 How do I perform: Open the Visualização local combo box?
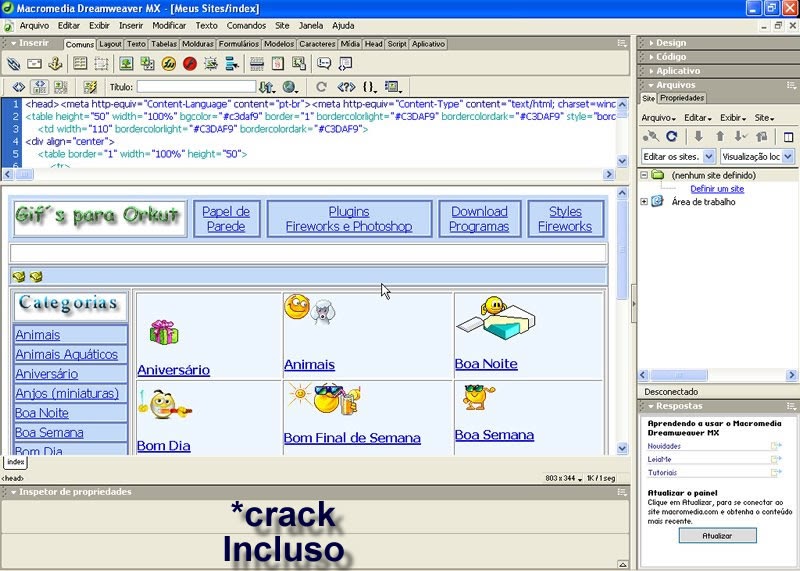tap(758, 157)
